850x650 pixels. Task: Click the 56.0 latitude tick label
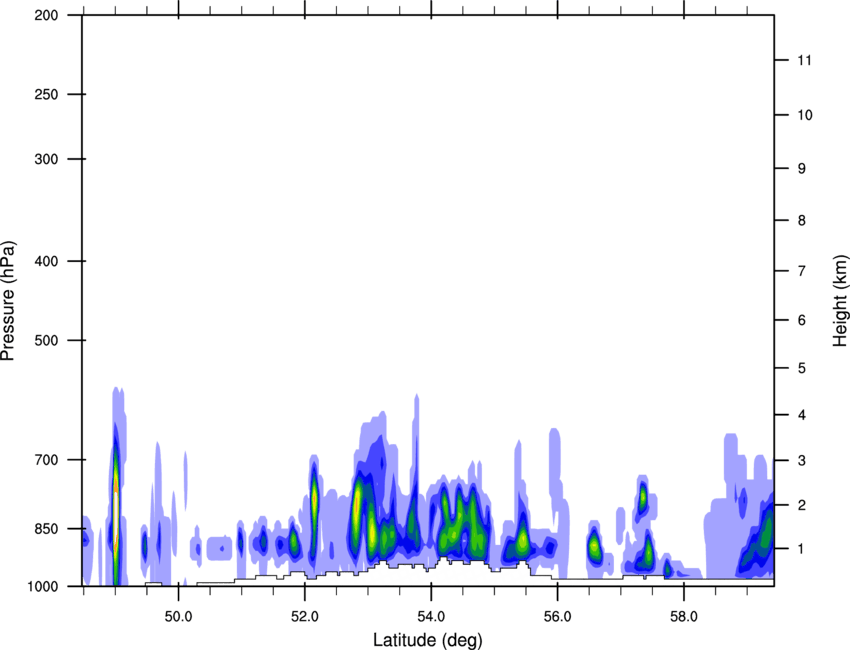tap(557, 617)
